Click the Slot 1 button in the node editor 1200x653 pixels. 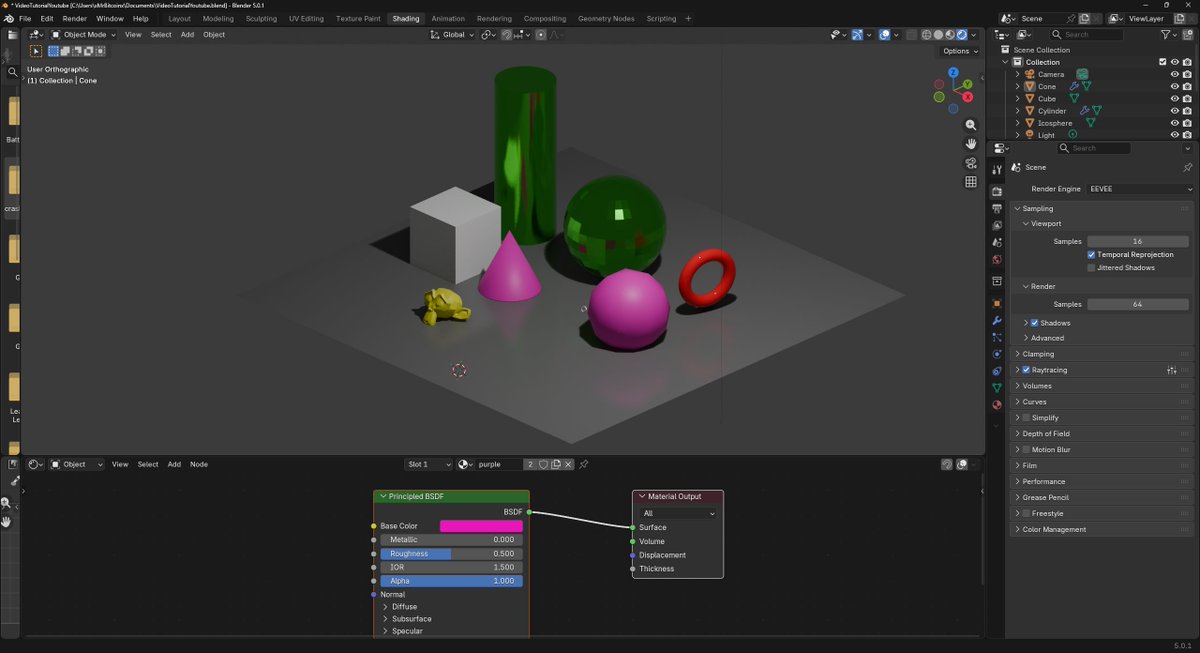(x=428, y=464)
